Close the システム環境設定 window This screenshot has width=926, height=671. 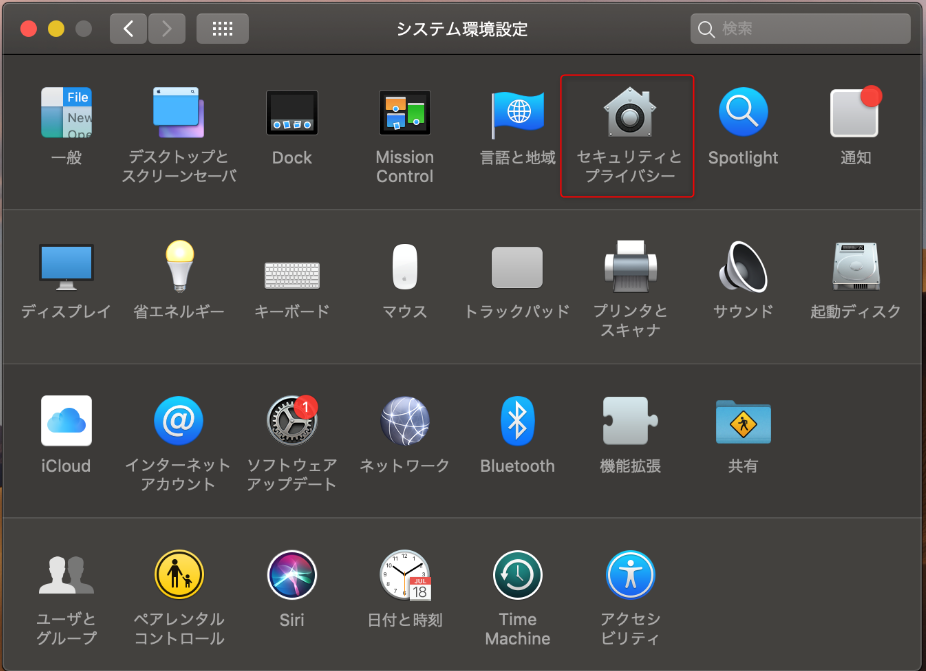28,28
